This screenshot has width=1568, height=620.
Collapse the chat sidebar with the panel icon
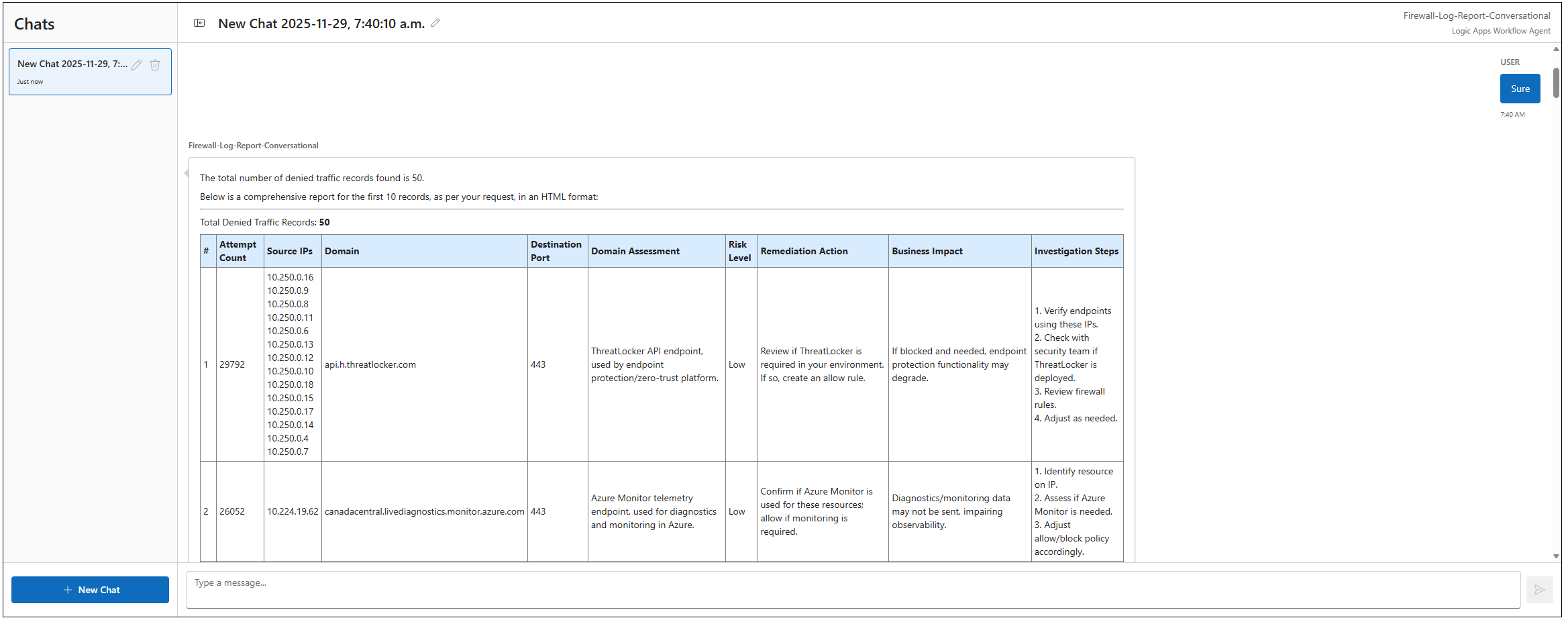click(199, 23)
